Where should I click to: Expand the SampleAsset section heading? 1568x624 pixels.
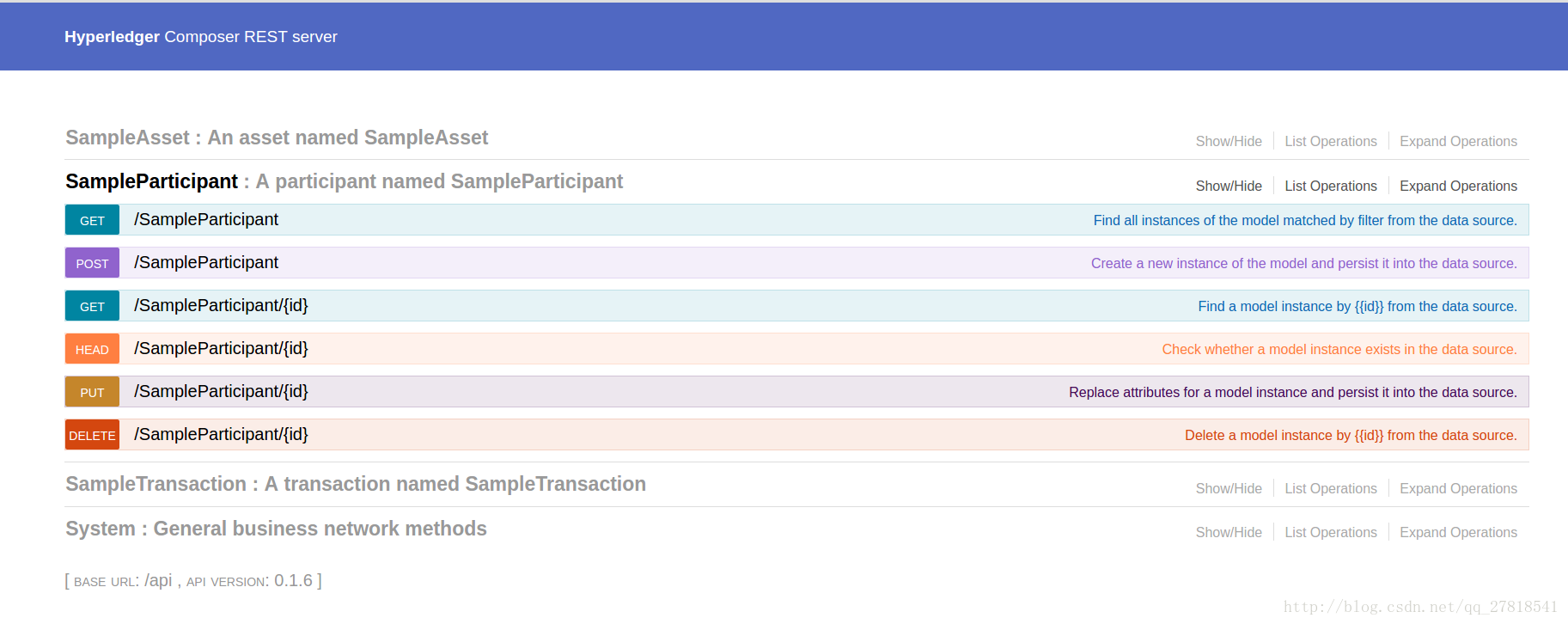(x=277, y=138)
